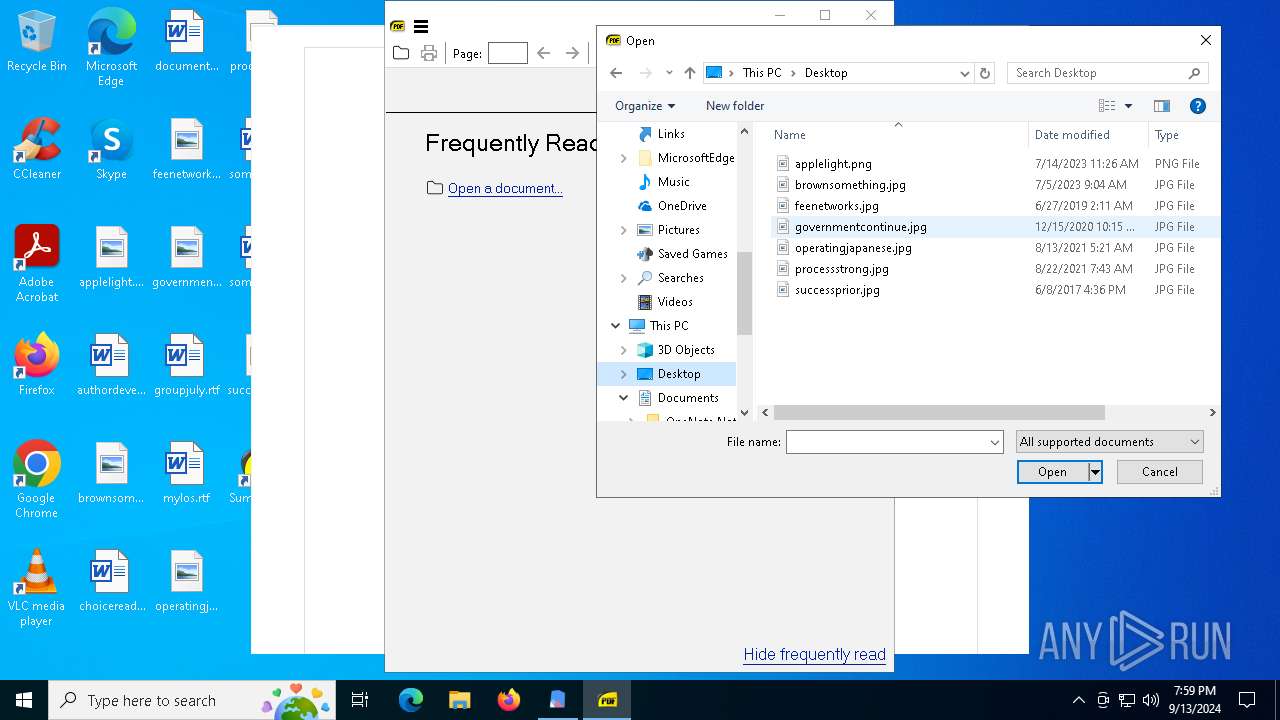Viewport: 1280px width, 720px height.
Task: Navigate back in the Open dialog
Action: 616,73
